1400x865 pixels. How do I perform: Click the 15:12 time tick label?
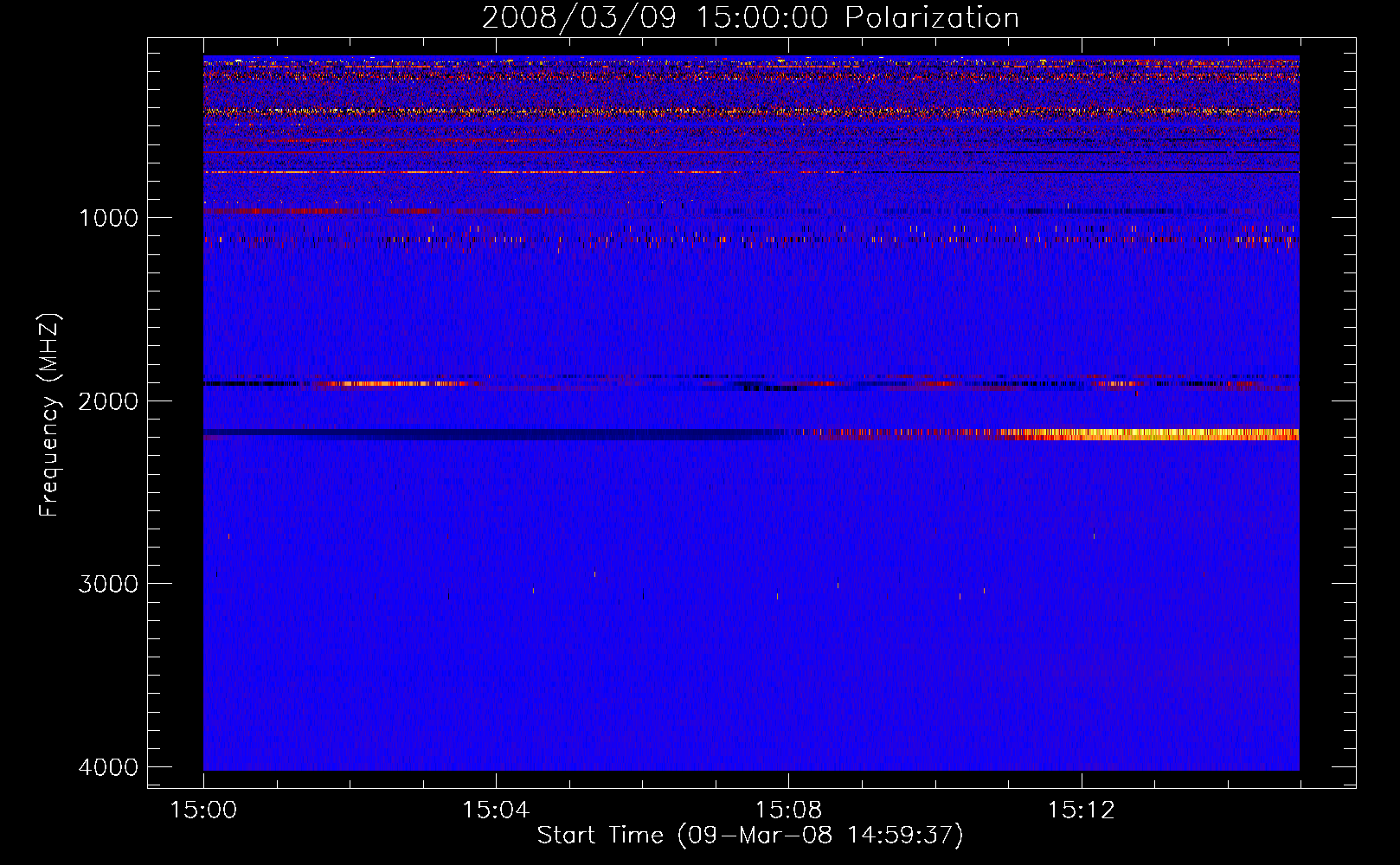coord(1081,811)
